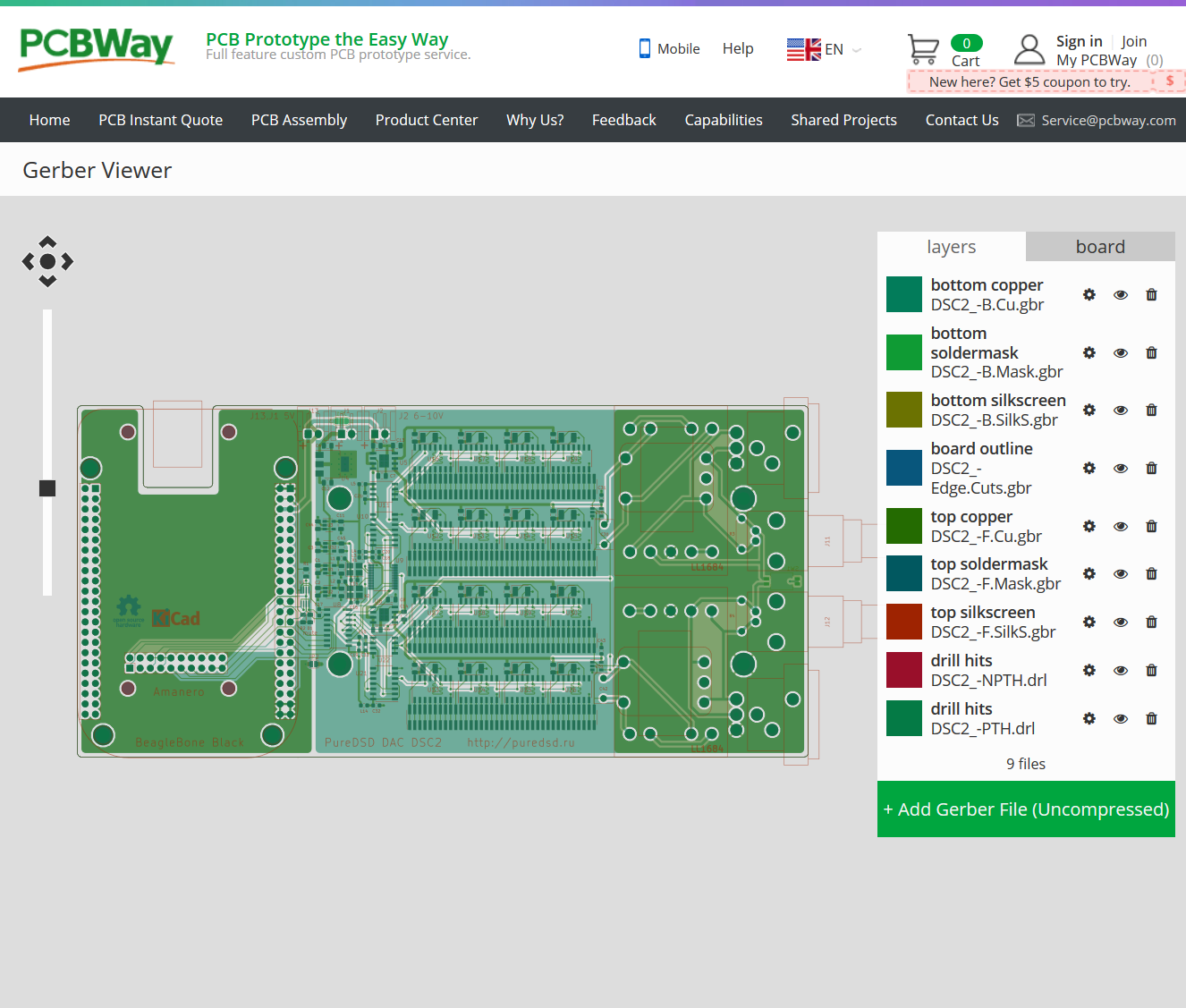The height and width of the screenshot is (1008, 1186).
Task: Open settings gear for top silkscreen layer
Action: click(x=1089, y=622)
